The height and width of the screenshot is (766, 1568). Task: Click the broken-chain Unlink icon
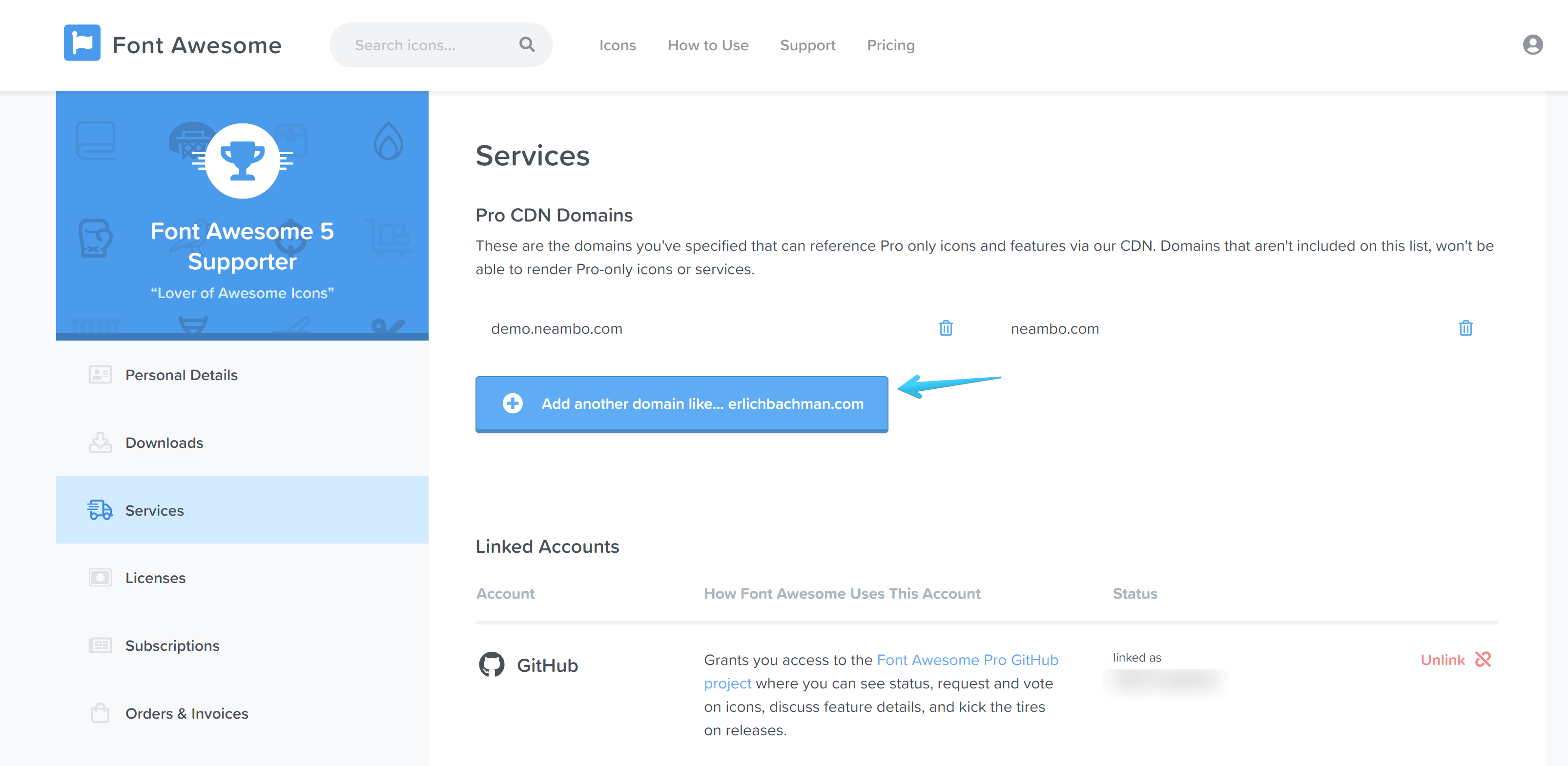point(1484,660)
